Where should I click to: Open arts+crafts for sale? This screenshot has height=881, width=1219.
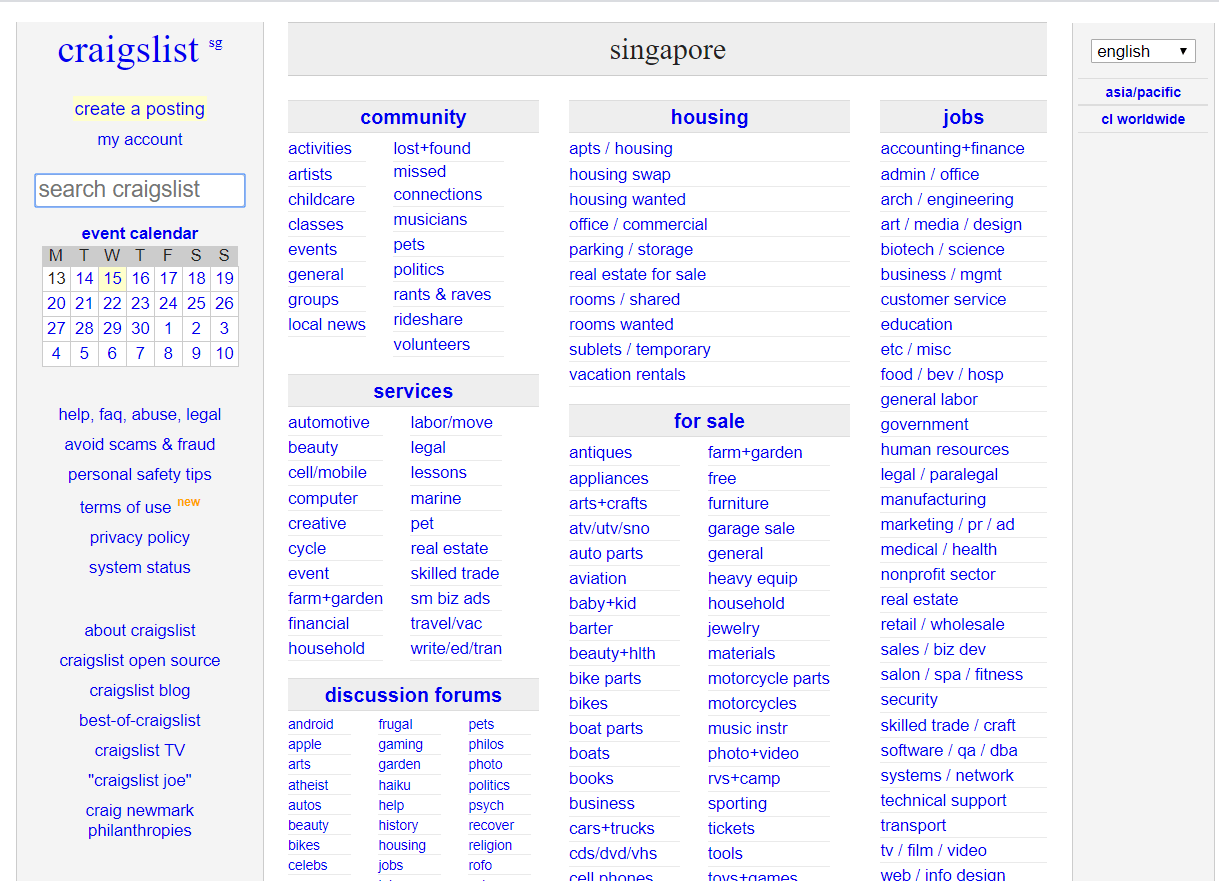coord(608,503)
